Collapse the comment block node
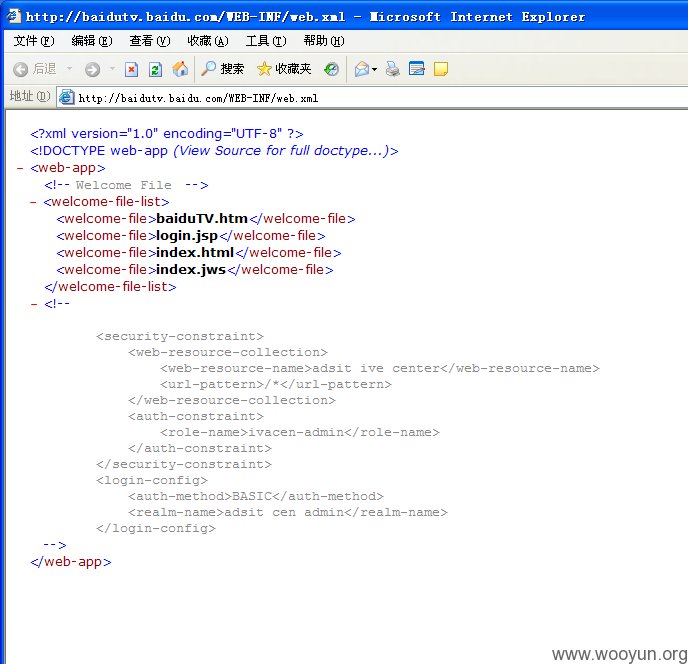The width and height of the screenshot is (688, 664). [x=34, y=304]
